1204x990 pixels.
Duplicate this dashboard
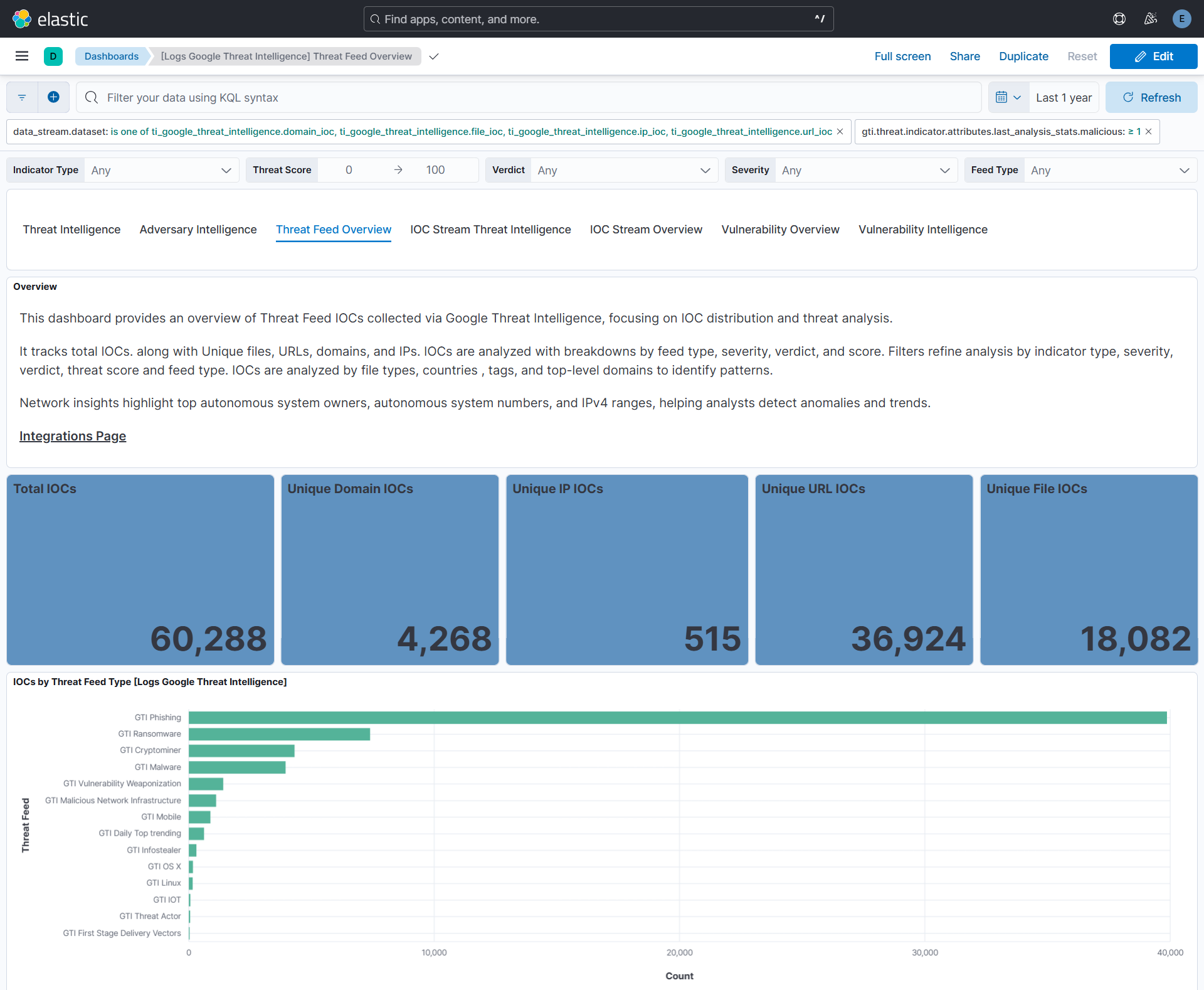pyautogui.click(x=1023, y=56)
